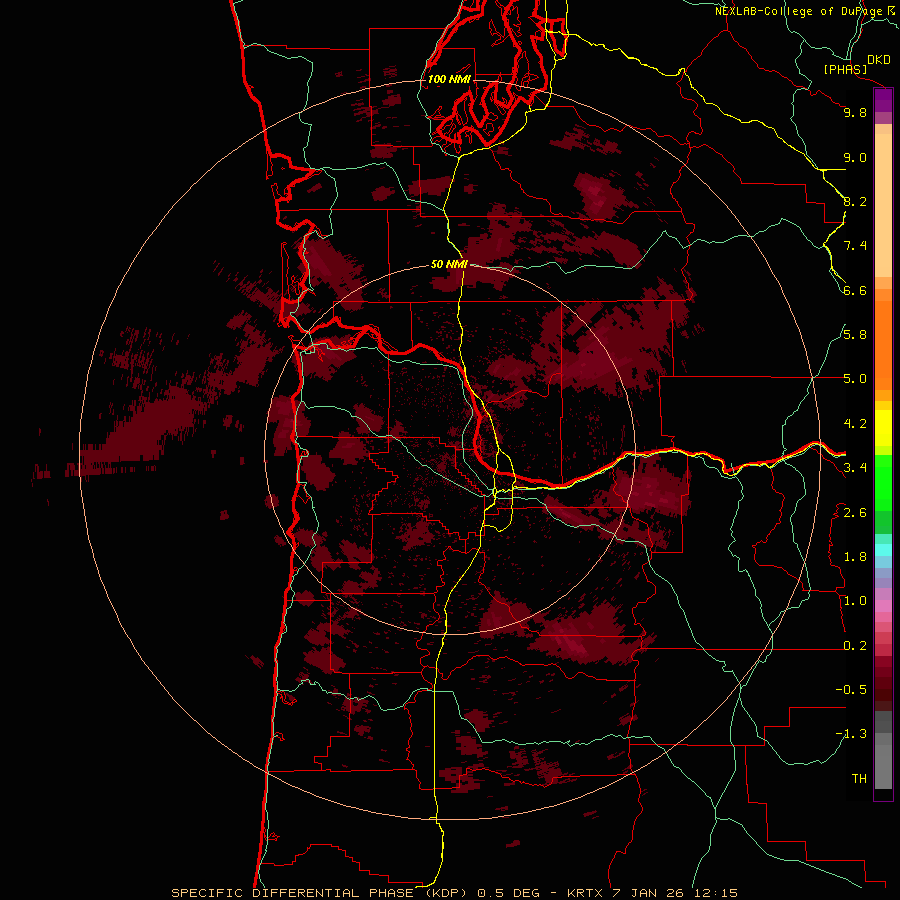Screen dimensions: 900x900
Task: Select the 1.8 value on color scale
Action: 855,556
